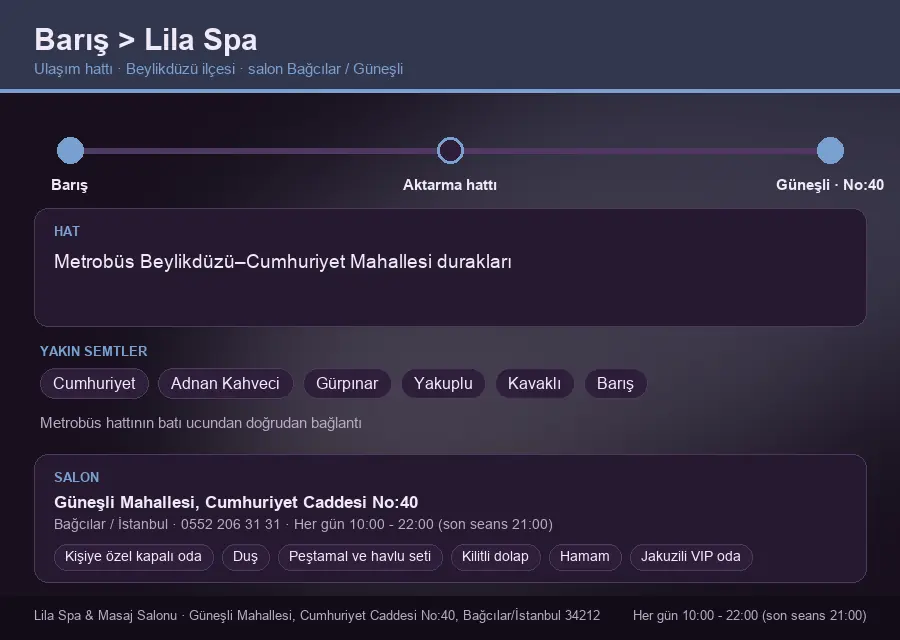The image size is (900, 640).
Task: Click the 'Barış > Lila Spa' page title
Action: pos(146,40)
